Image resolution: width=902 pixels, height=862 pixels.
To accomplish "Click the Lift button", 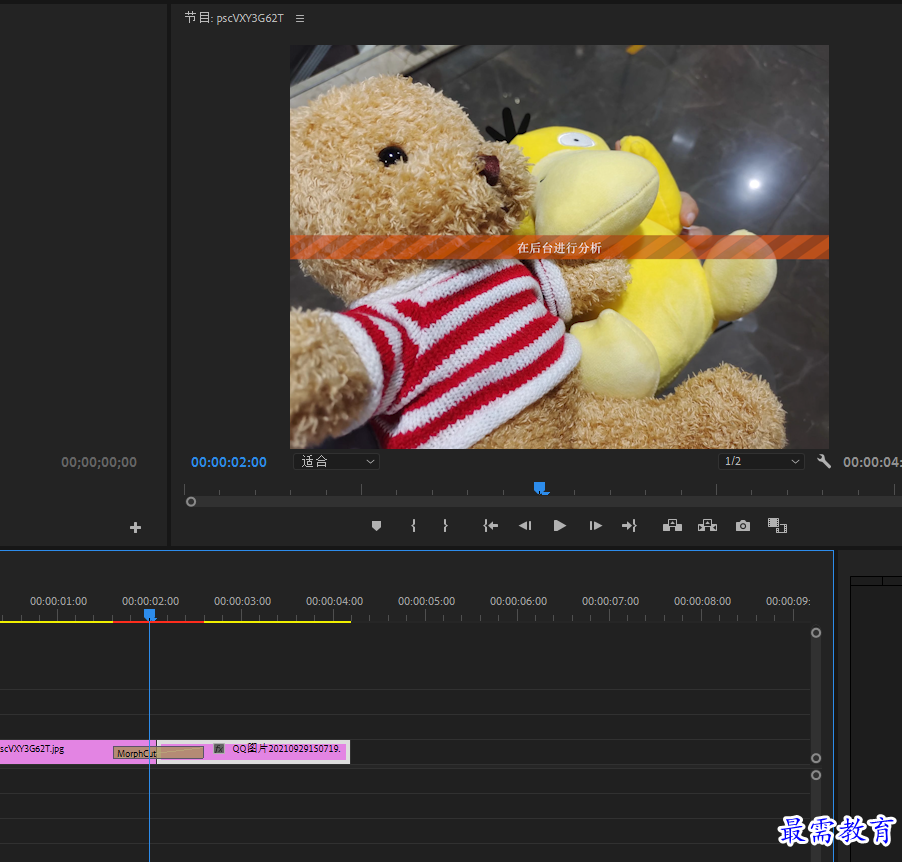I will coord(672,525).
